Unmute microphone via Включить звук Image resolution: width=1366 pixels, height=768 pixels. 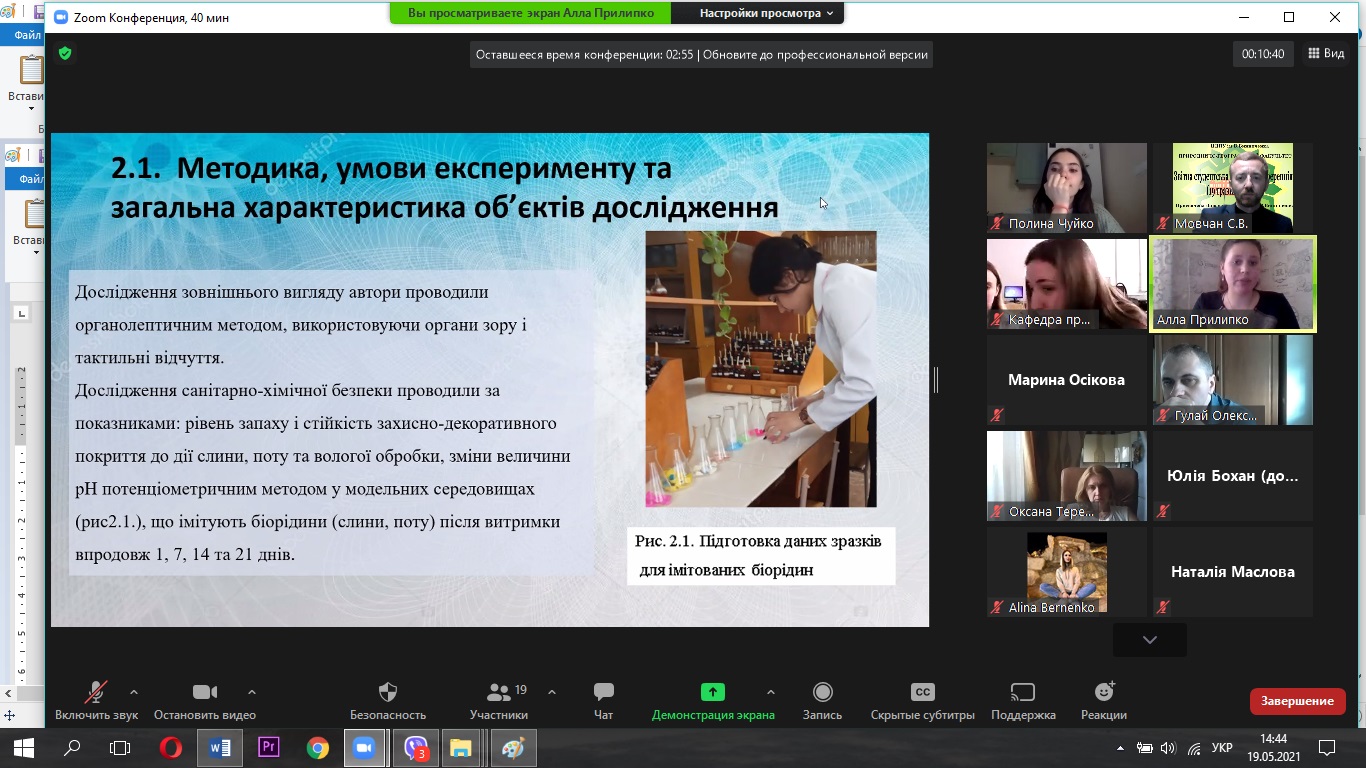(x=96, y=692)
